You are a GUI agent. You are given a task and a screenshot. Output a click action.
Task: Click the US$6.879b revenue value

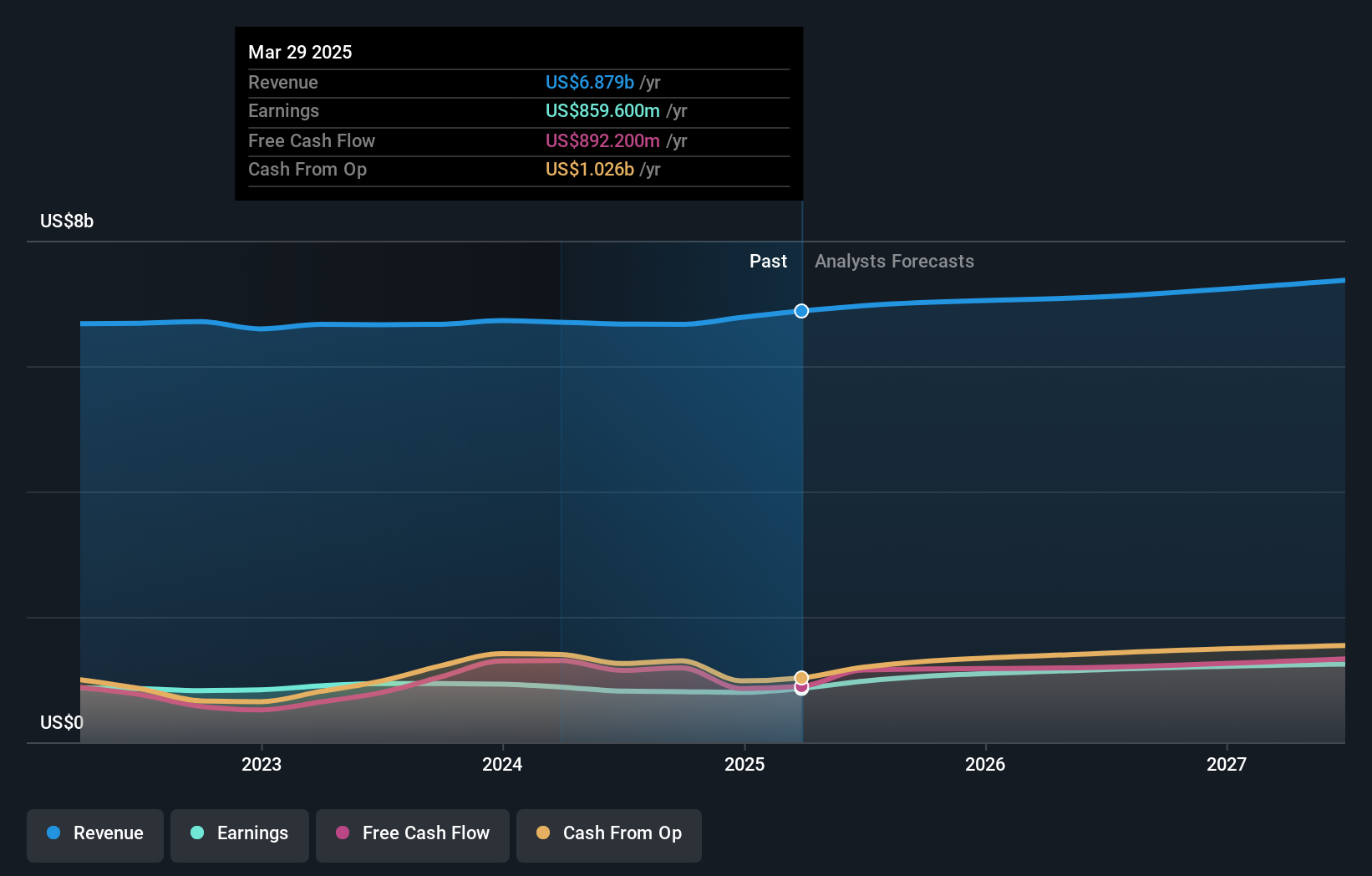pyautogui.click(x=590, y=82)
